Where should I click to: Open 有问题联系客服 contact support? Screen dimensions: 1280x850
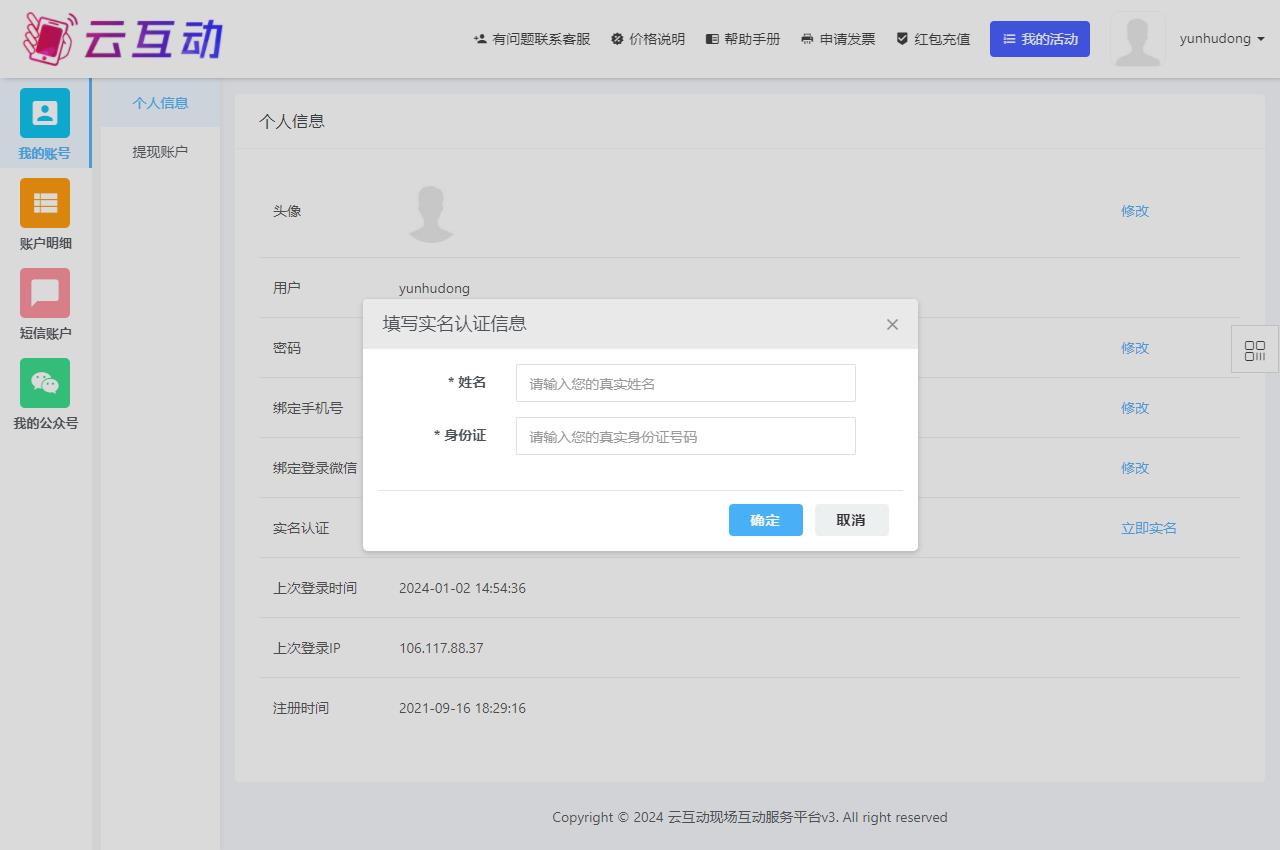pos(531,39)
